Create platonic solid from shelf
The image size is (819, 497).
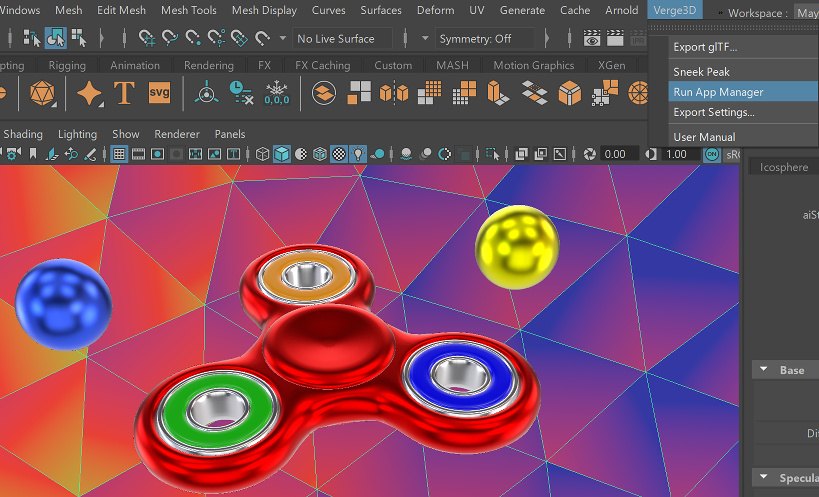(x=42, y=93)
